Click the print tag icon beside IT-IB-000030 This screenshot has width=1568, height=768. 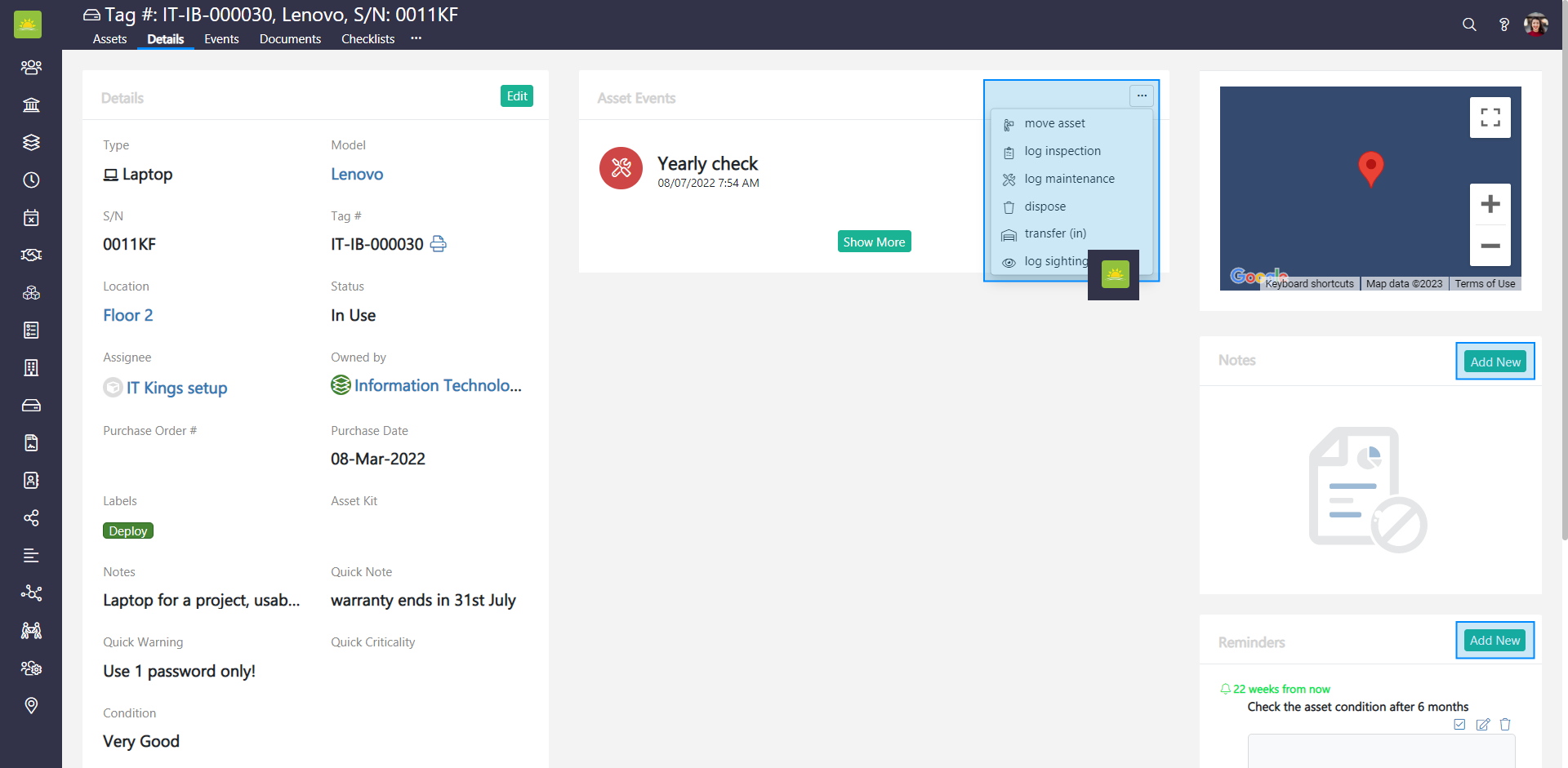439,244
